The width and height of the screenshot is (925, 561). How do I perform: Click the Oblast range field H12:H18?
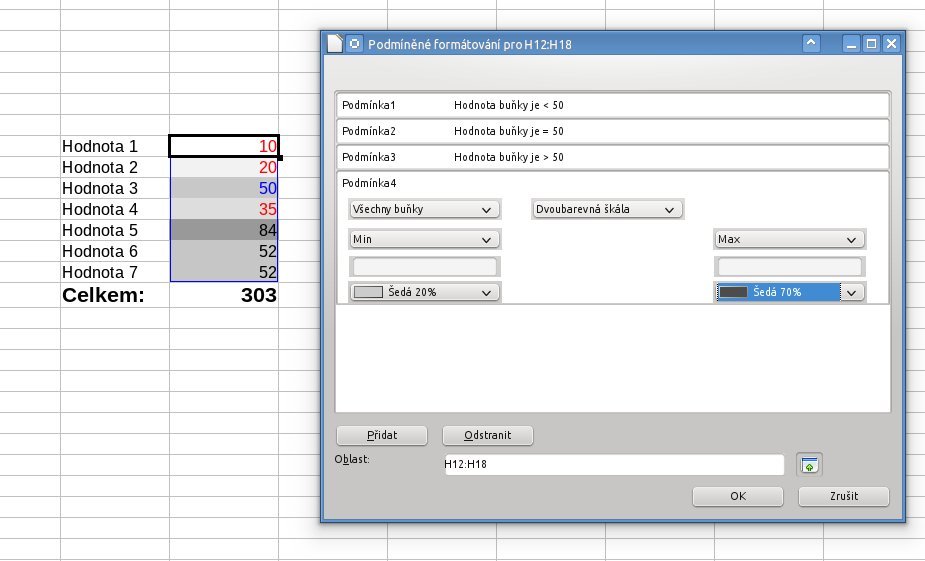(x=614, y=464)
